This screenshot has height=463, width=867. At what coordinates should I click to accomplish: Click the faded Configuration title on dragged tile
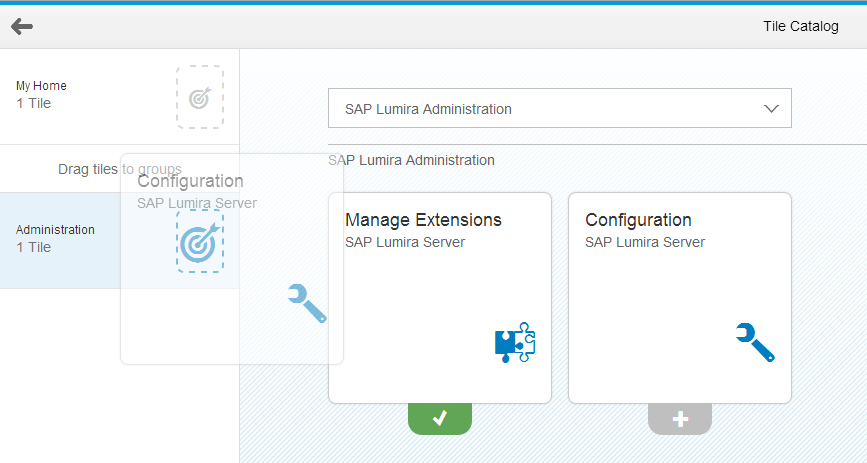point(190,181)
